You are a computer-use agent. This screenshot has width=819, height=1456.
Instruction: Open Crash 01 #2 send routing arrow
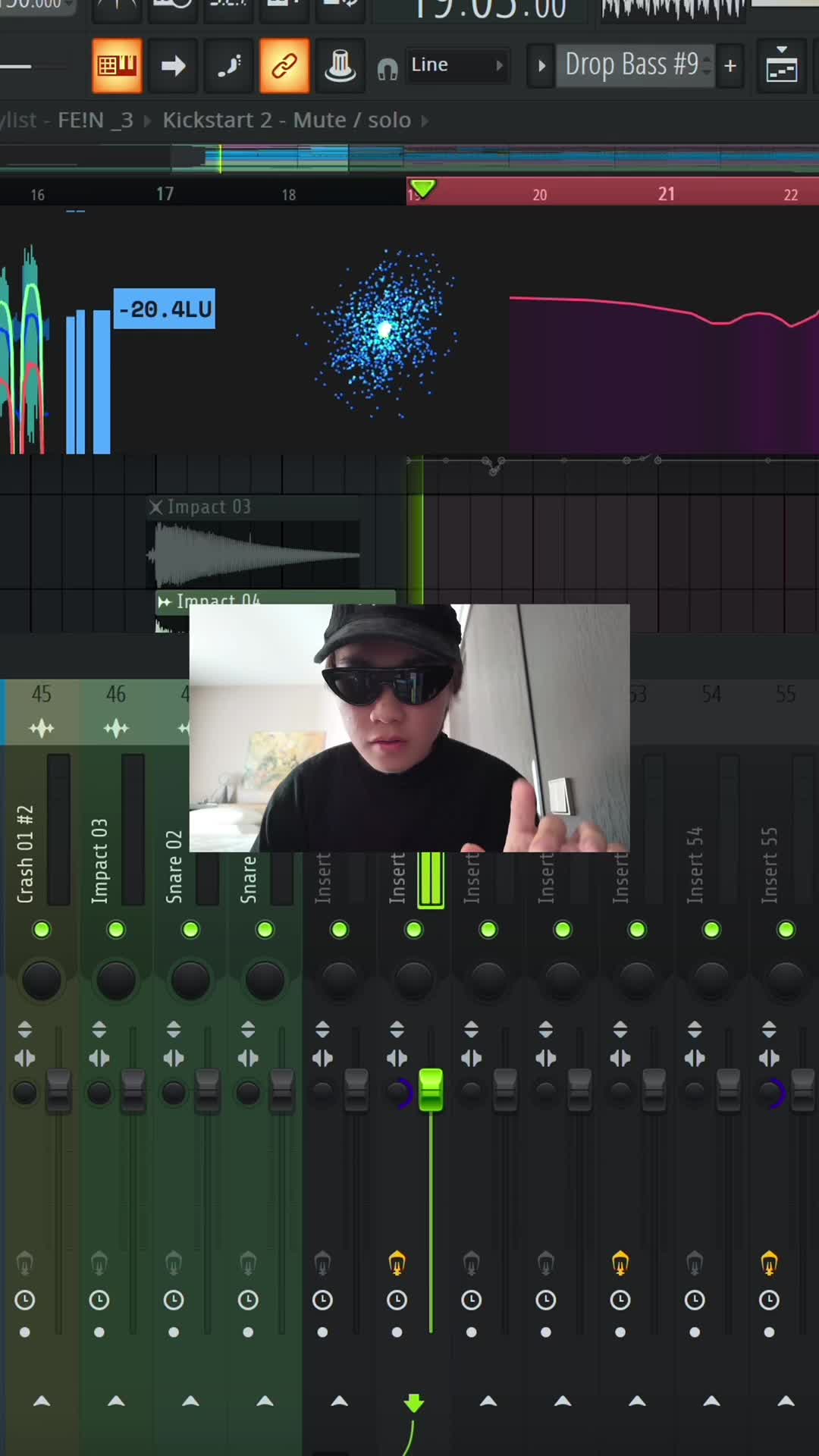pos(42,1401)
